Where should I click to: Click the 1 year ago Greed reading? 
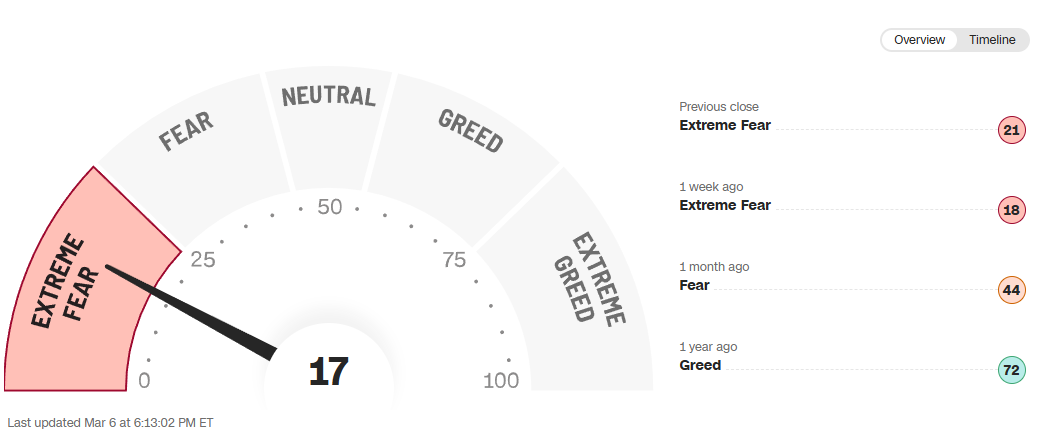pos(700,365)
